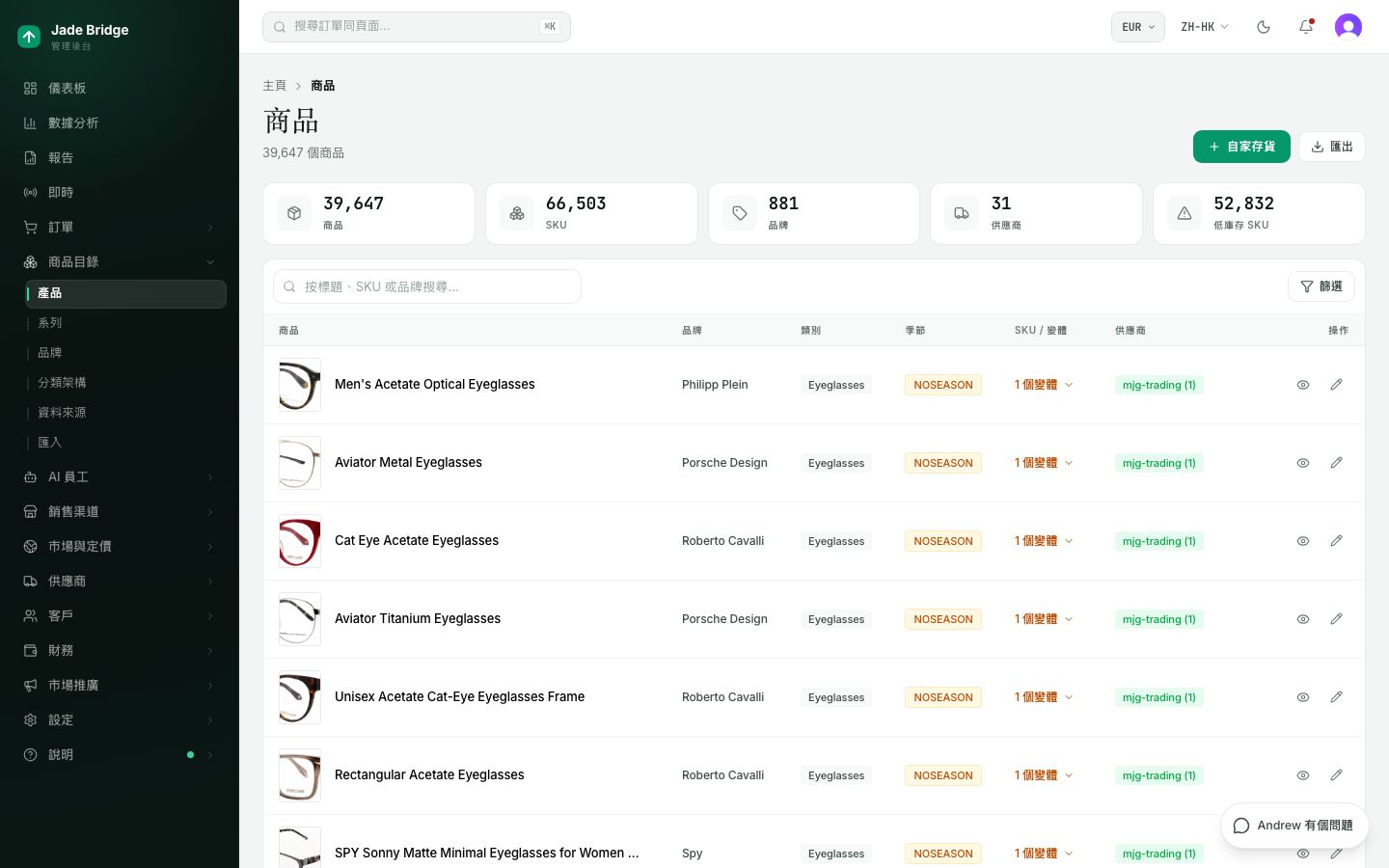View the Aviator Titanium Eyeglasses product
This screenshot has width=1389, height=868.
pos(1303,619)
